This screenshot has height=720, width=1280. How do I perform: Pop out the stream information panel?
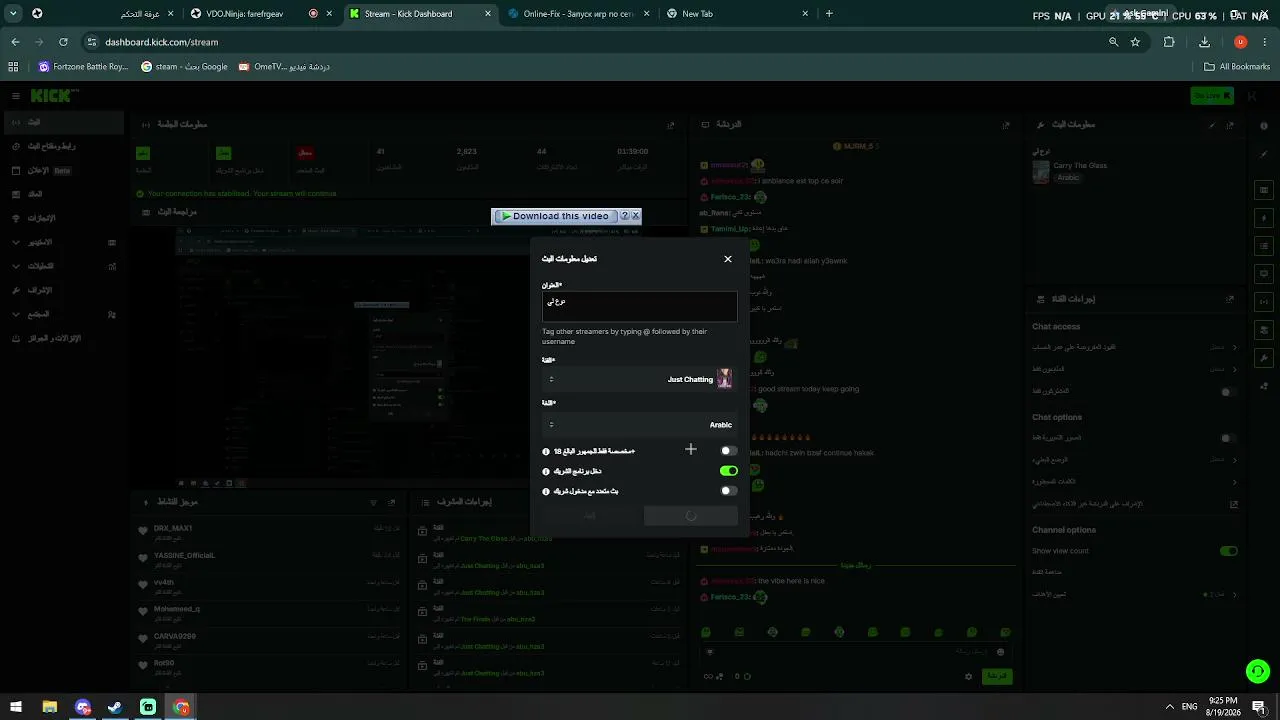point(1230,125)
